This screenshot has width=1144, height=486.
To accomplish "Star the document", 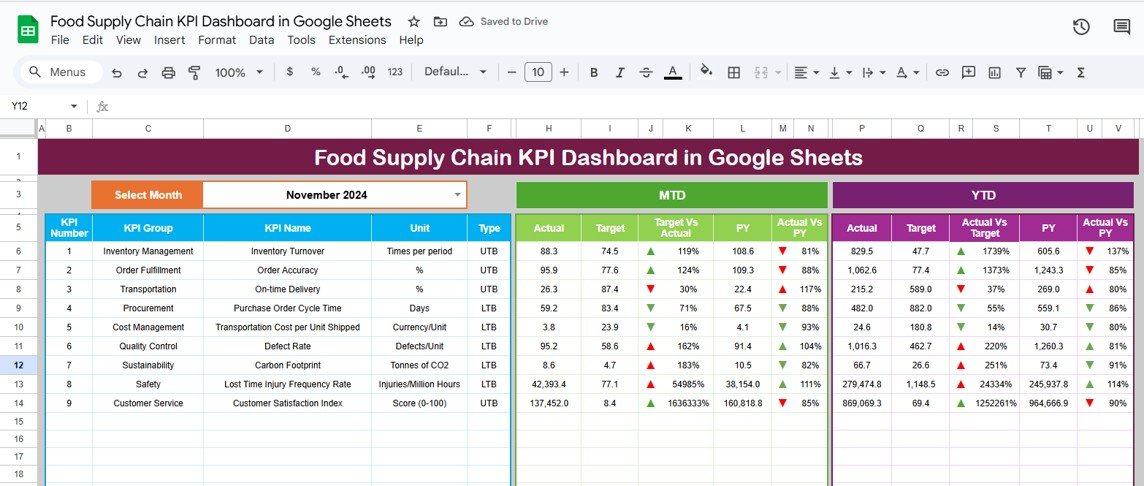I will pyautogui.click(x=414, y=22).
